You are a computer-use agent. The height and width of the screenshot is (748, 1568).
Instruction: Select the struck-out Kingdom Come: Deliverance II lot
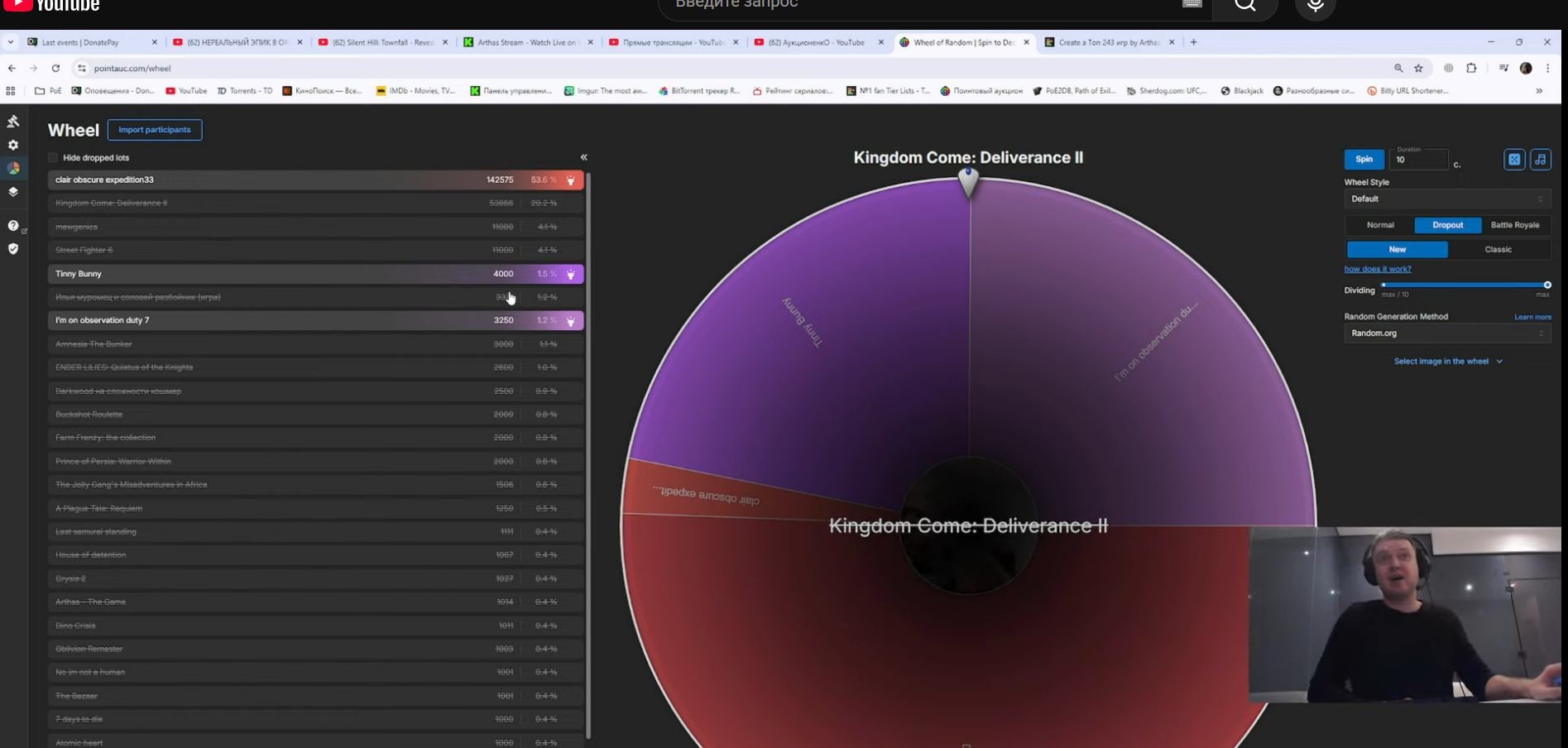(x=316, y=203)
